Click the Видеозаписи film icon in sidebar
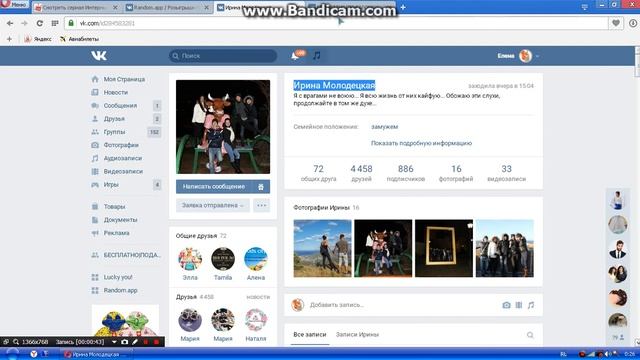Screen dimensions: 640x360 95,171
